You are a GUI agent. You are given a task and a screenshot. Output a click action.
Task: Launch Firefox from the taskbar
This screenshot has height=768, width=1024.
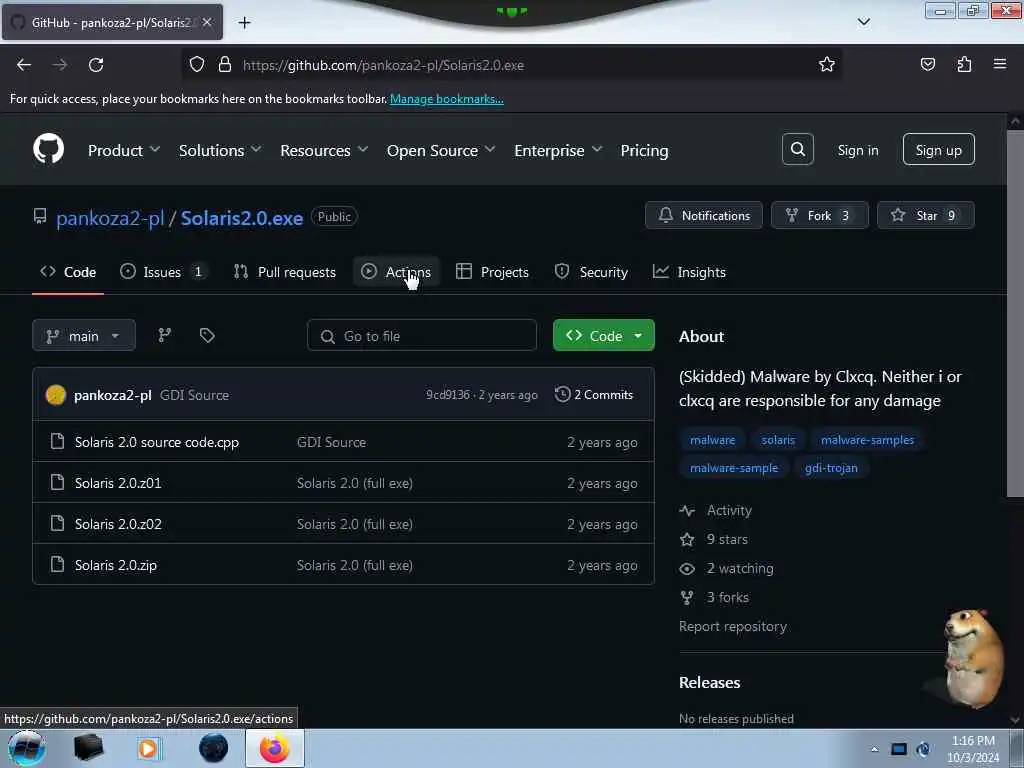275,748
